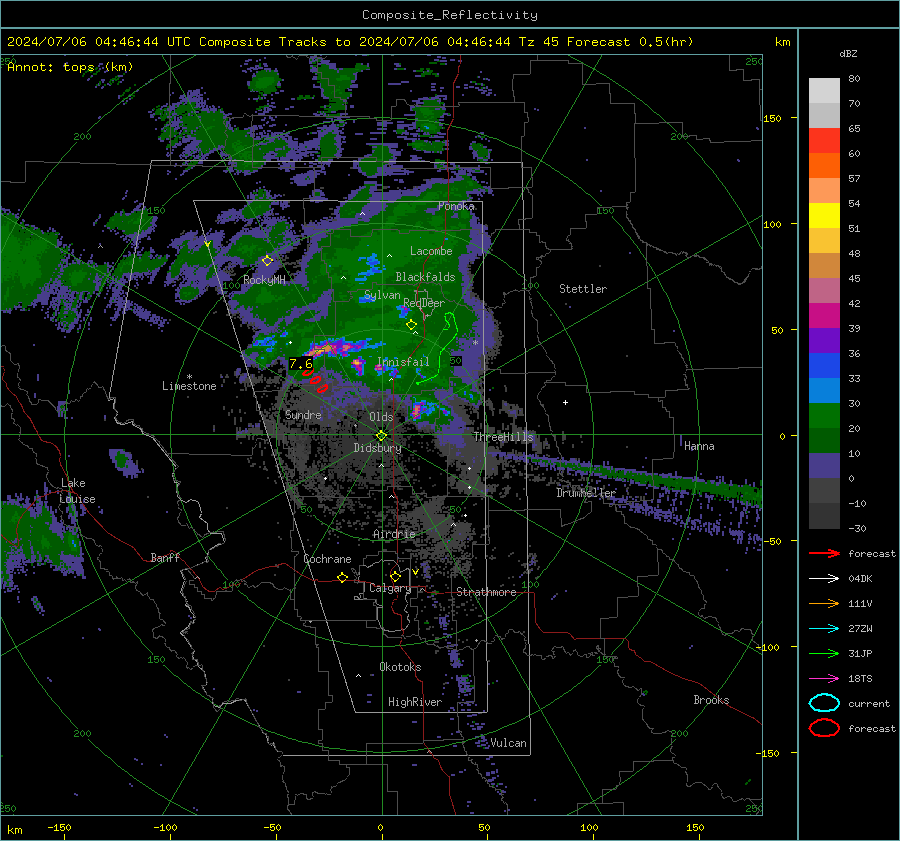
Task: Click the yellow swatch in dBZ scale
Action: point(824,216)
